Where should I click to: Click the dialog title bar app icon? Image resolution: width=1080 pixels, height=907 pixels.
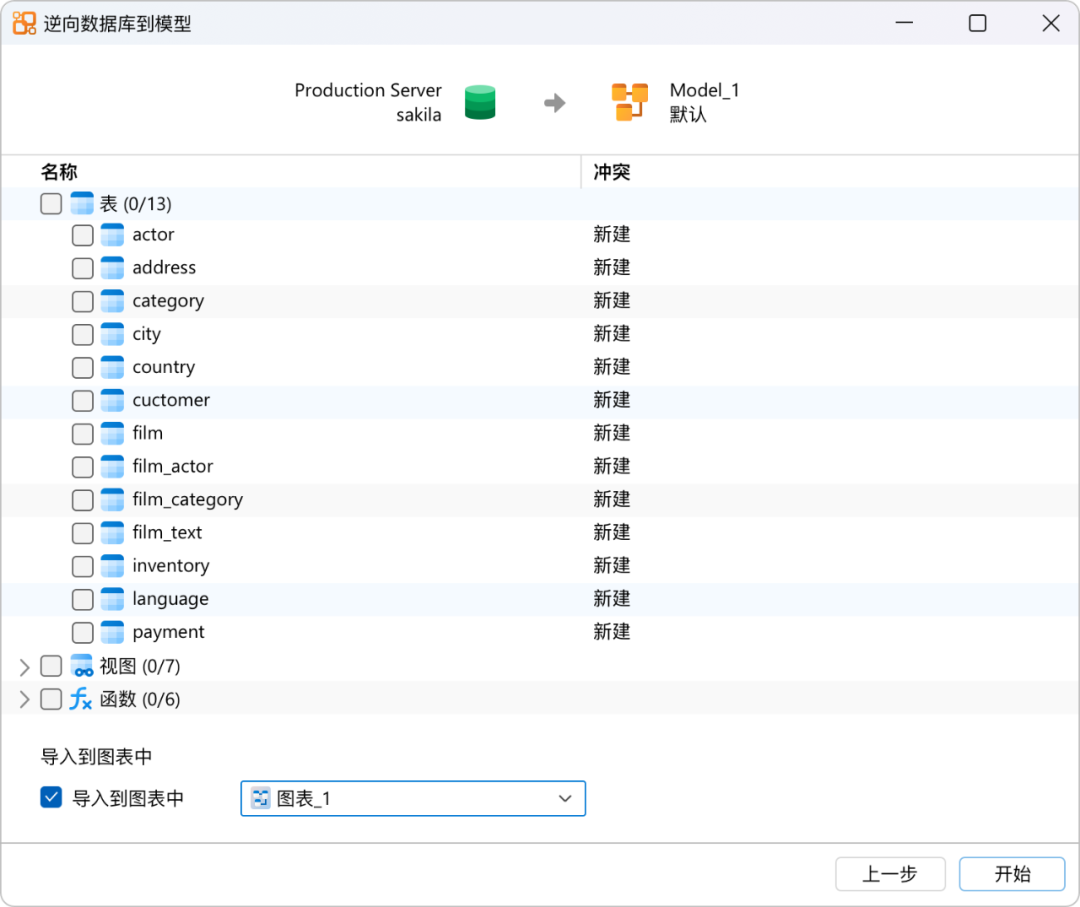(24, 22)
